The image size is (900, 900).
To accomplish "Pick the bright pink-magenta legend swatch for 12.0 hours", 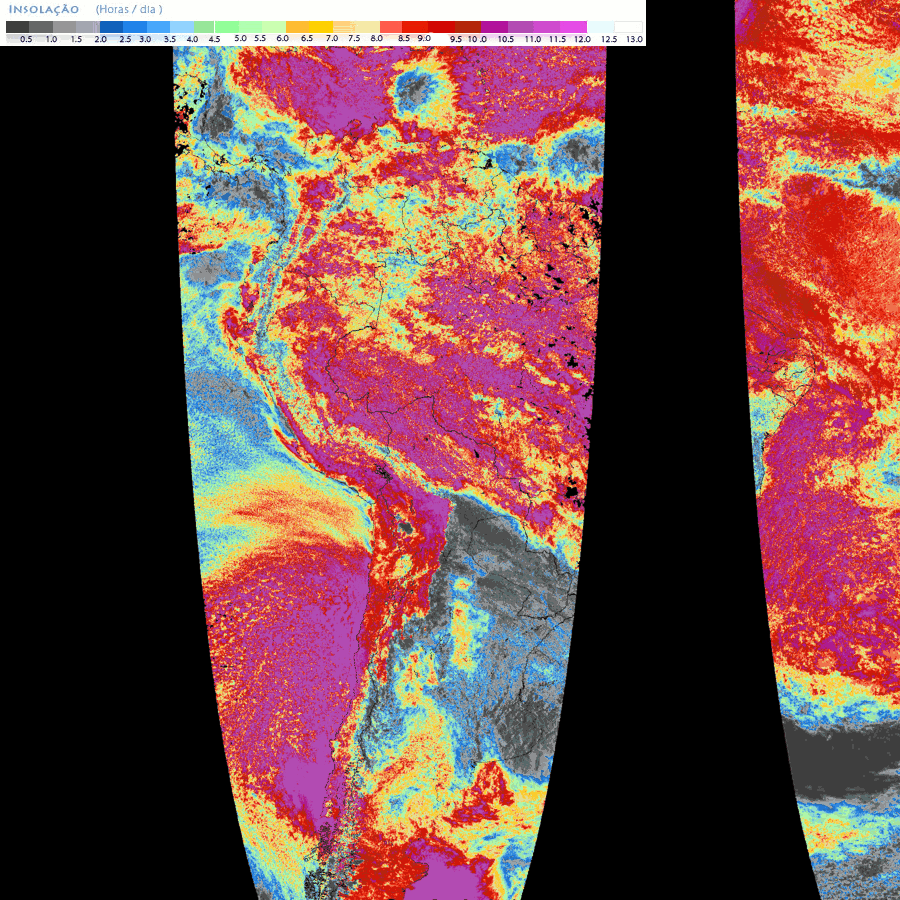I will [x=573, y=27].
